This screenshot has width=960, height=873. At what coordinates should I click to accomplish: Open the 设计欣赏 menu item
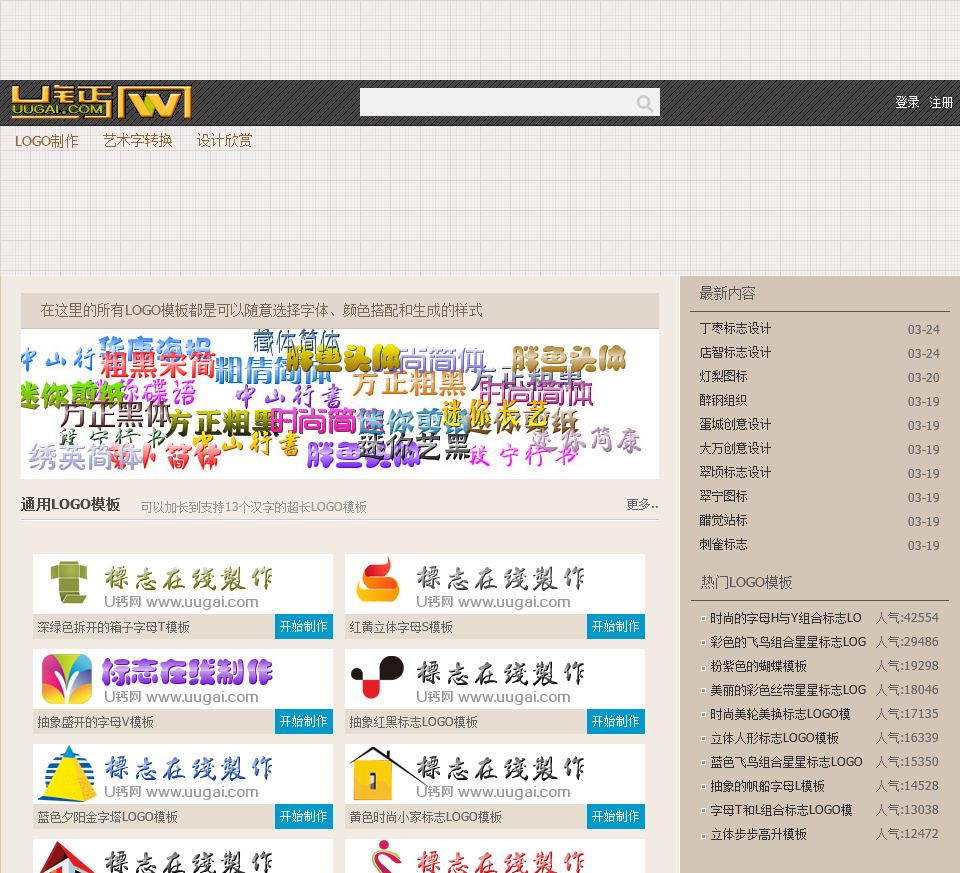tap(224, 141)
